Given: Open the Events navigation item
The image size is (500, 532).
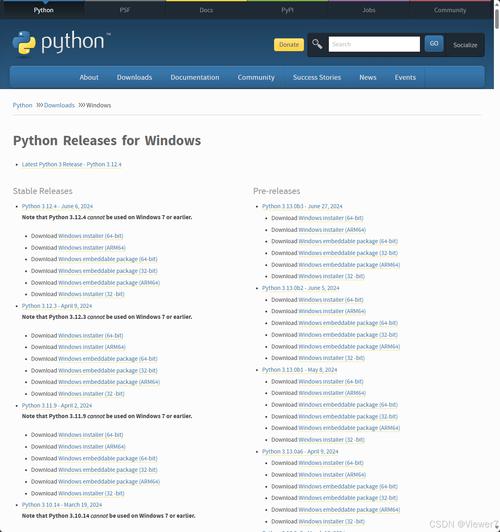Looking at the screenshot, I should tap(405, 77).
